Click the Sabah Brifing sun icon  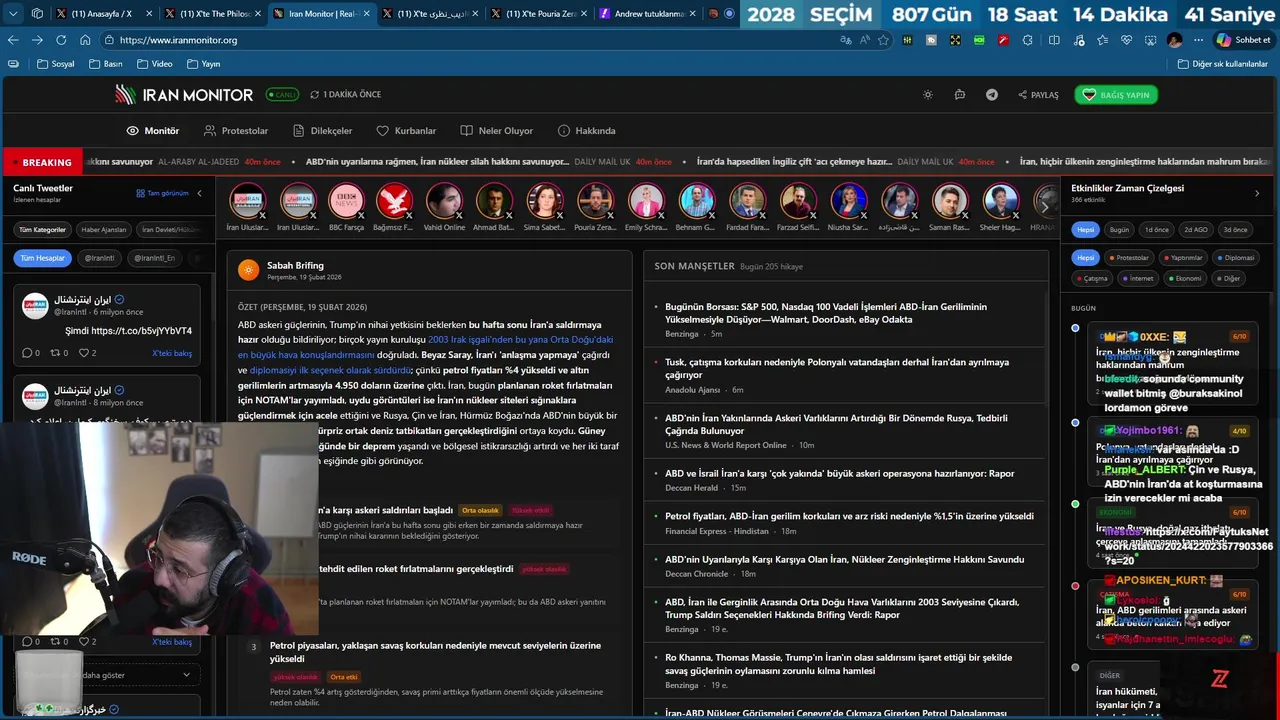tap(248, 270)
